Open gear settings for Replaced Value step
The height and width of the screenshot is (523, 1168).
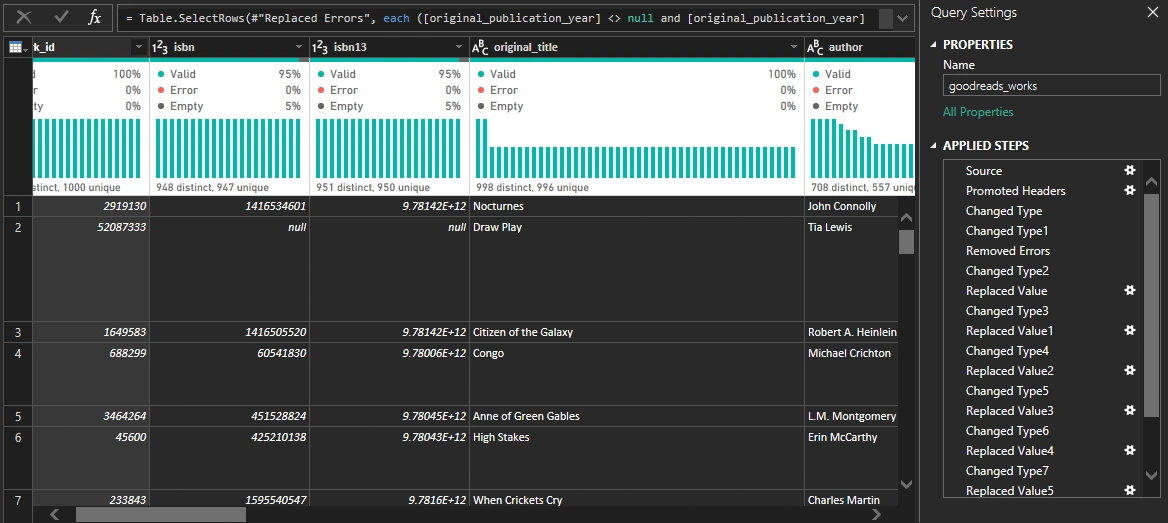click(1129, 291)
